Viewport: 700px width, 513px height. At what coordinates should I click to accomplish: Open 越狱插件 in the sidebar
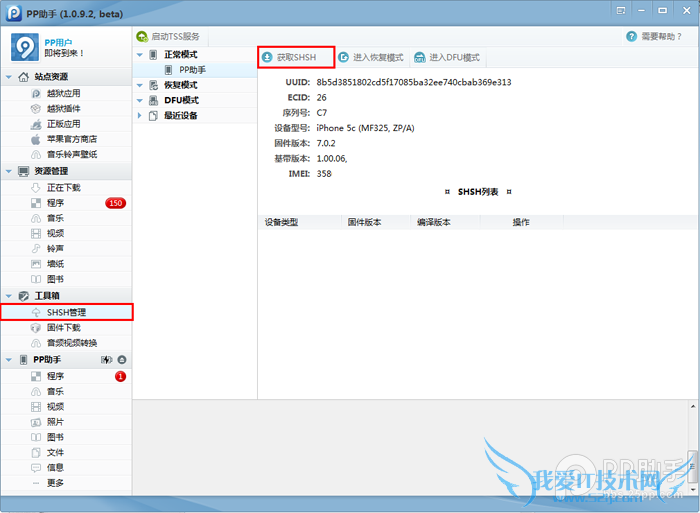(66, 109)
